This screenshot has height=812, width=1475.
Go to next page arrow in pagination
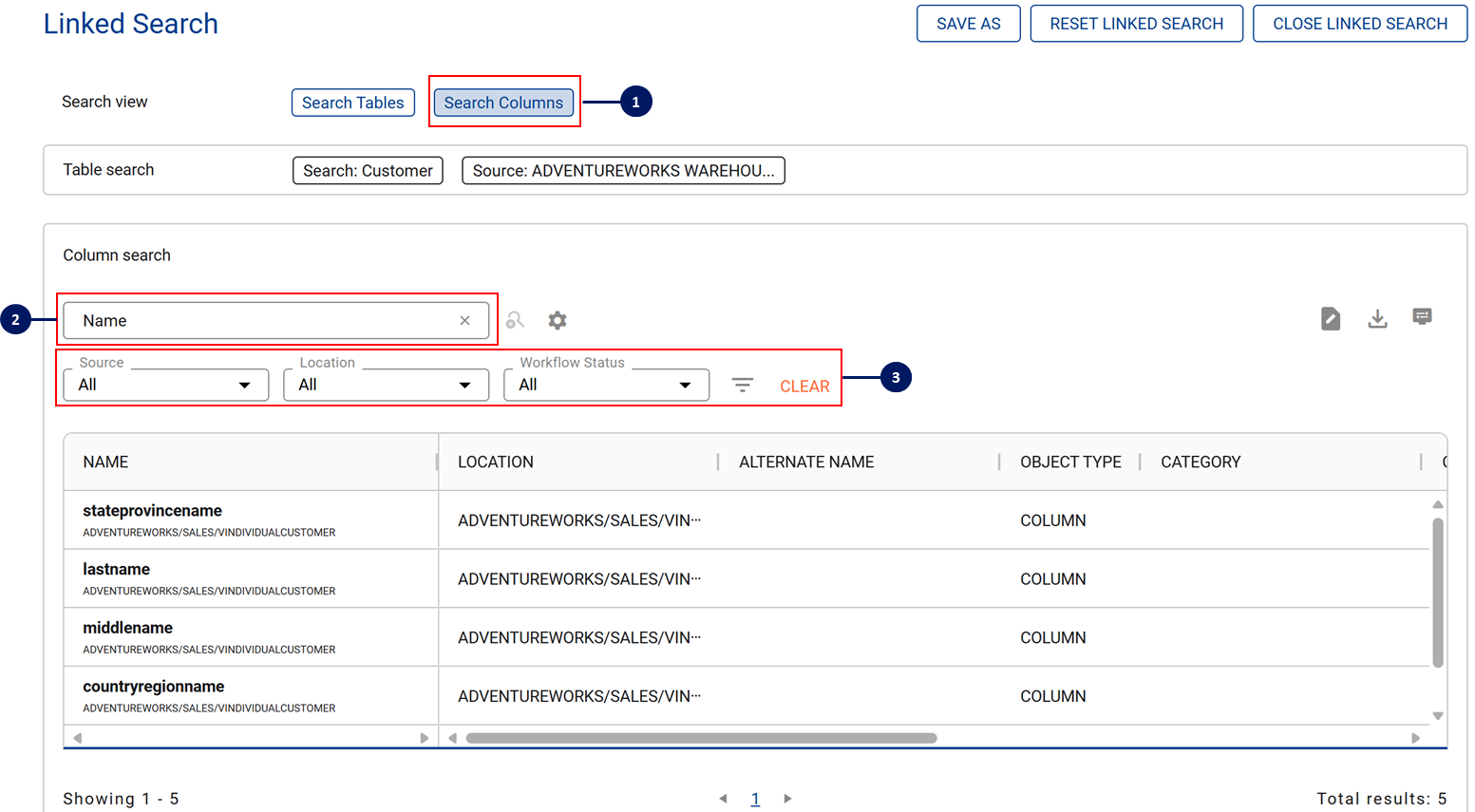coord(787,799)
